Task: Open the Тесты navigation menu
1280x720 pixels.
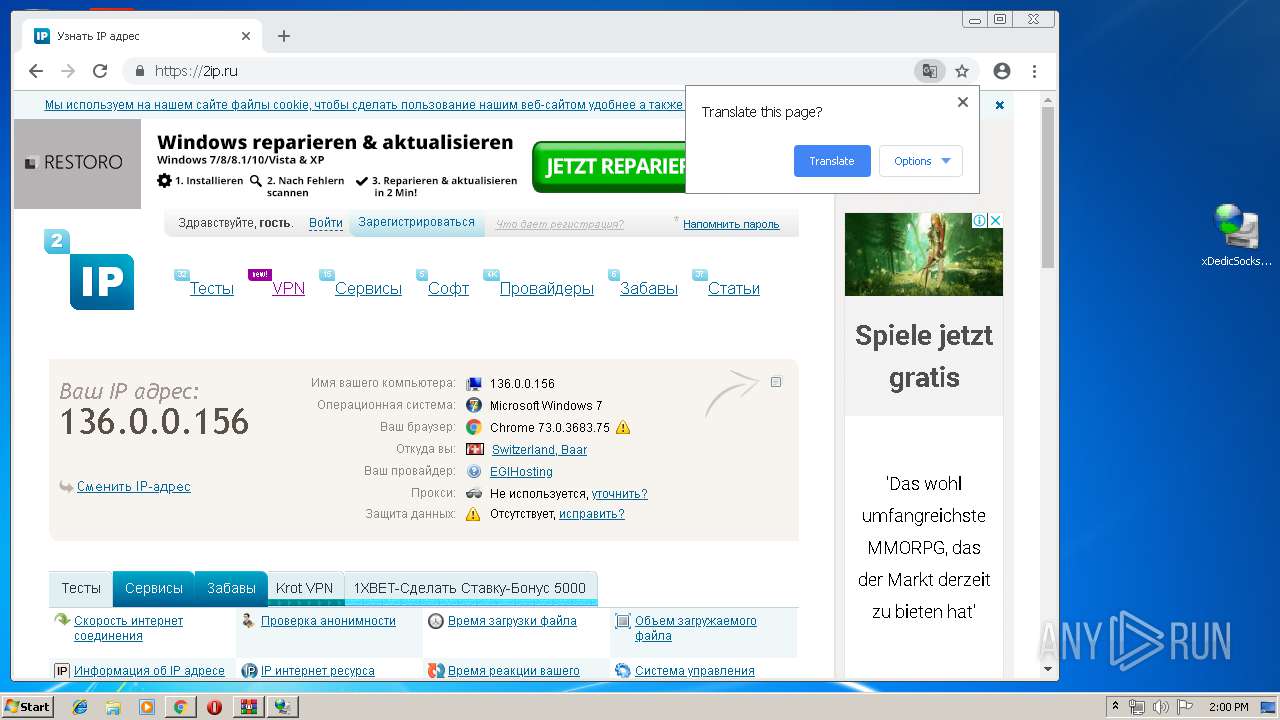Action: point(212,288)
